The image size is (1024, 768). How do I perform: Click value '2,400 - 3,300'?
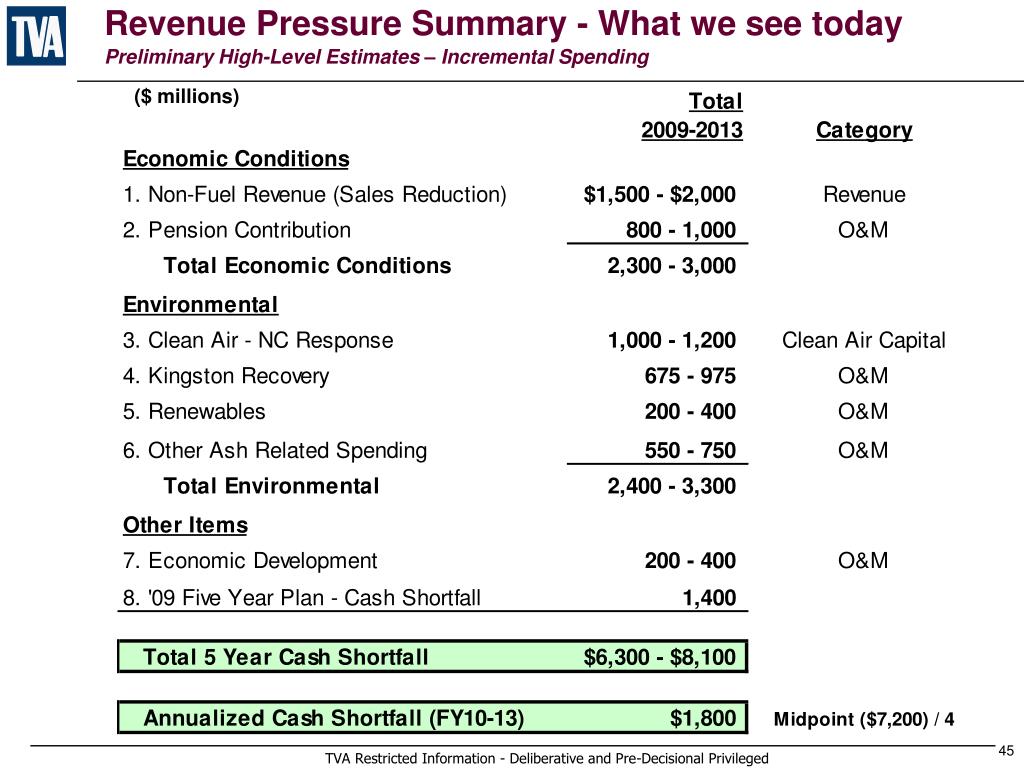click(x=671, y=486)
